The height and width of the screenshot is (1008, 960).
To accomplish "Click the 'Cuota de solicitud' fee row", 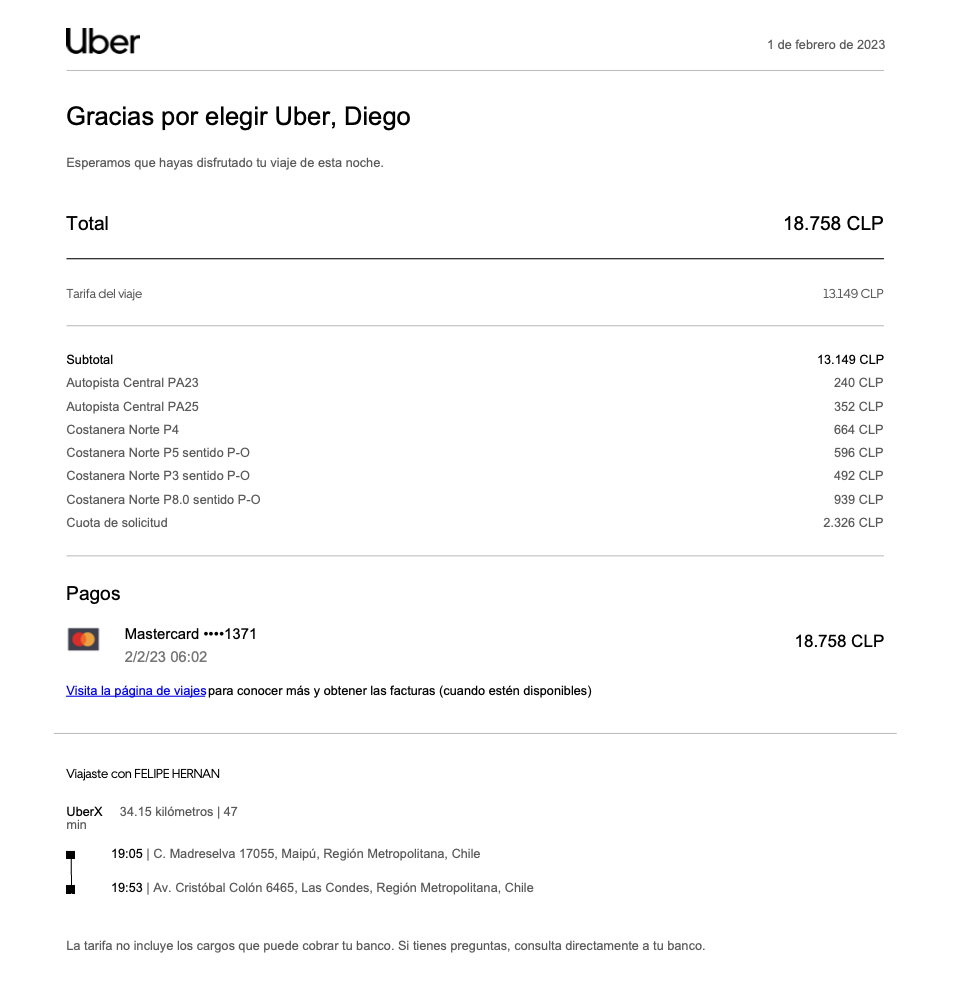I will (117, 523).
